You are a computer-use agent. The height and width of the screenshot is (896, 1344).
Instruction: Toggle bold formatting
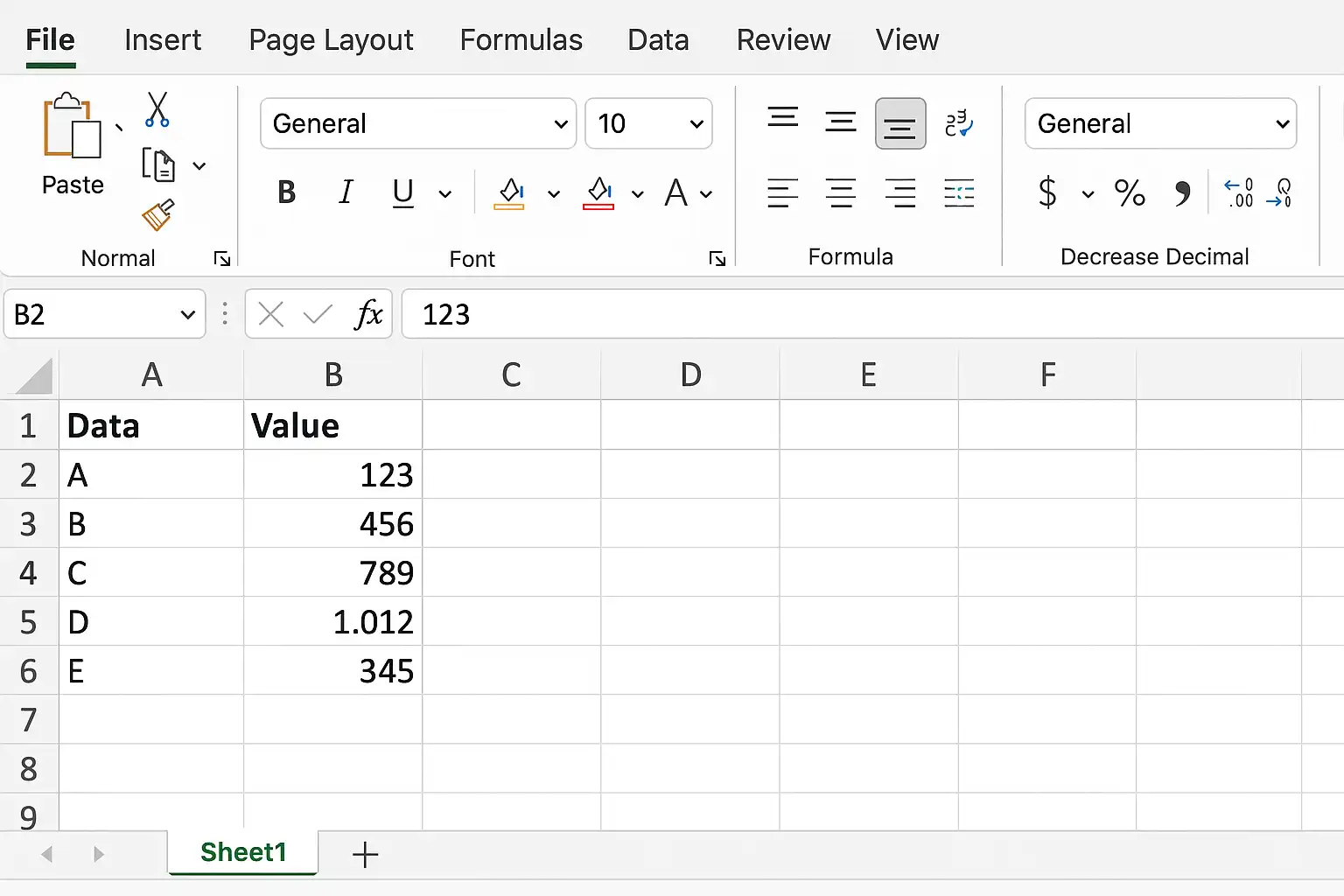286,192
